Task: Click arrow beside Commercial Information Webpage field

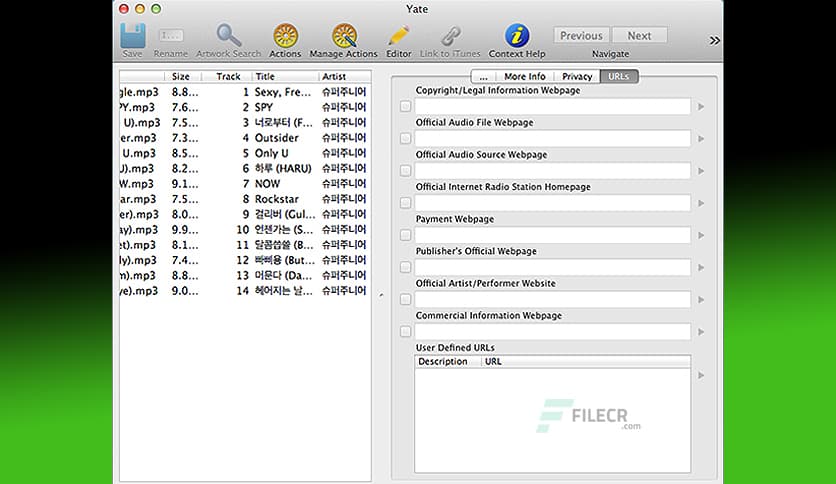Action: [x=701, y=332]
